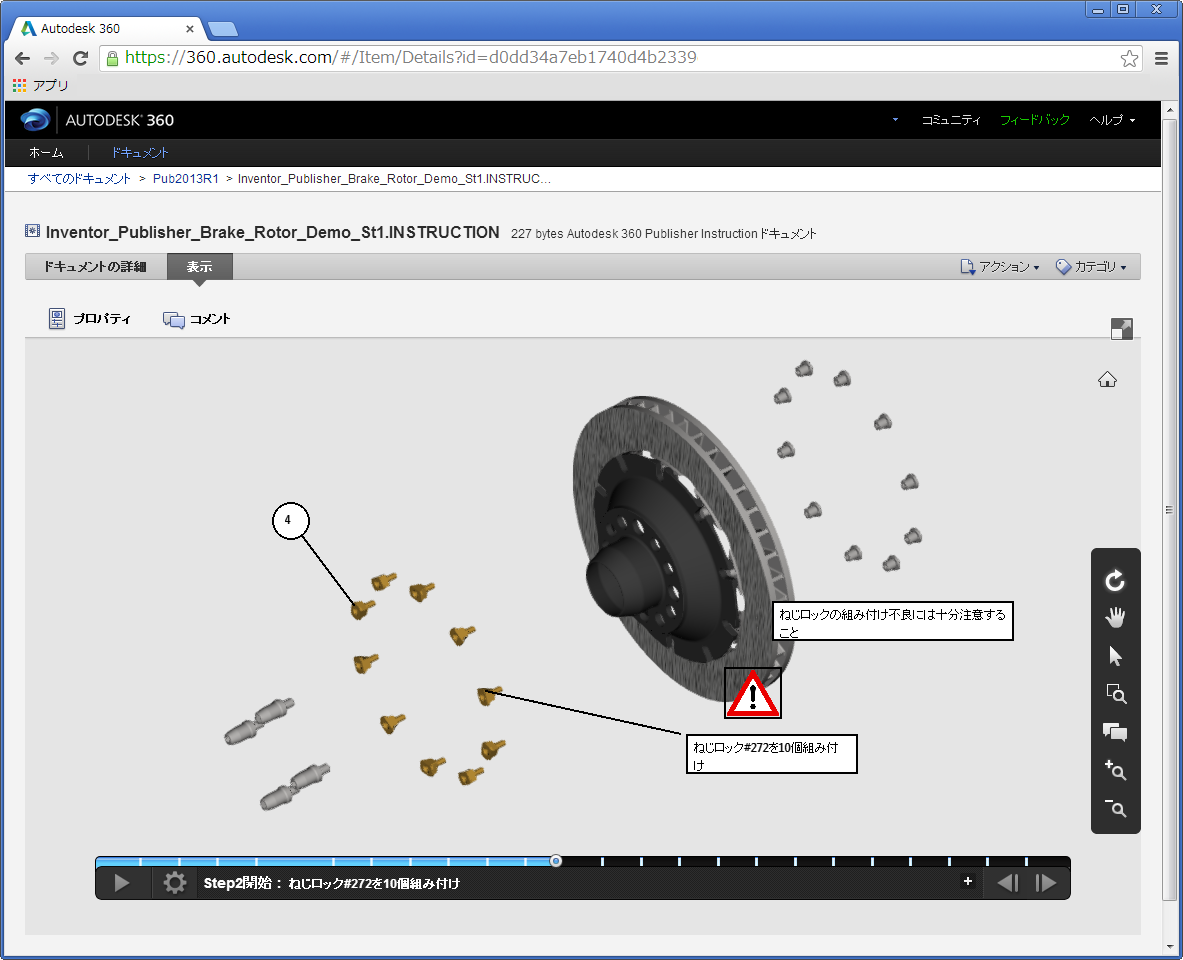The height and width of the screenshot is (960, 1183).
Task: Select the Orbit rotate tool in viewer toolbar
Action: (x=1114, y=580)
